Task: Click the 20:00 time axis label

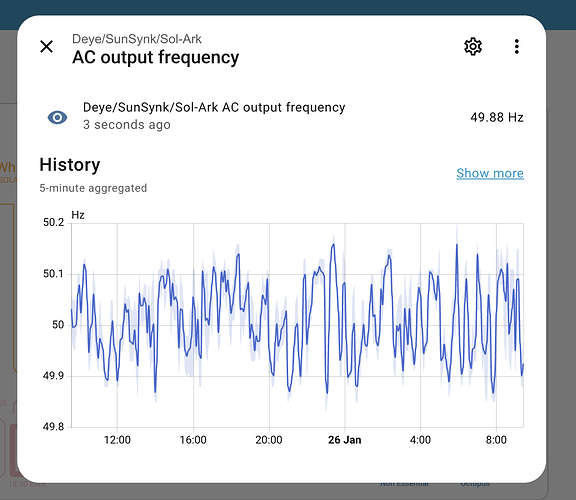Action: pos(269,440)
